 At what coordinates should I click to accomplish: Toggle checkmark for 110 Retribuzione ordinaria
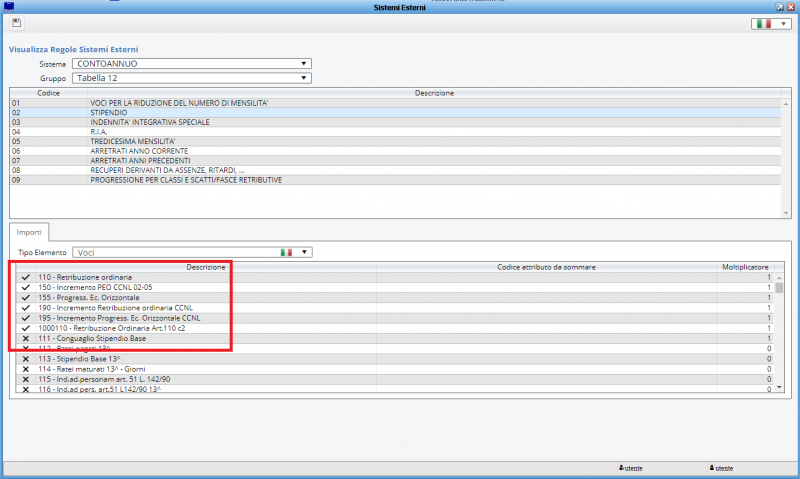point(26,277)
